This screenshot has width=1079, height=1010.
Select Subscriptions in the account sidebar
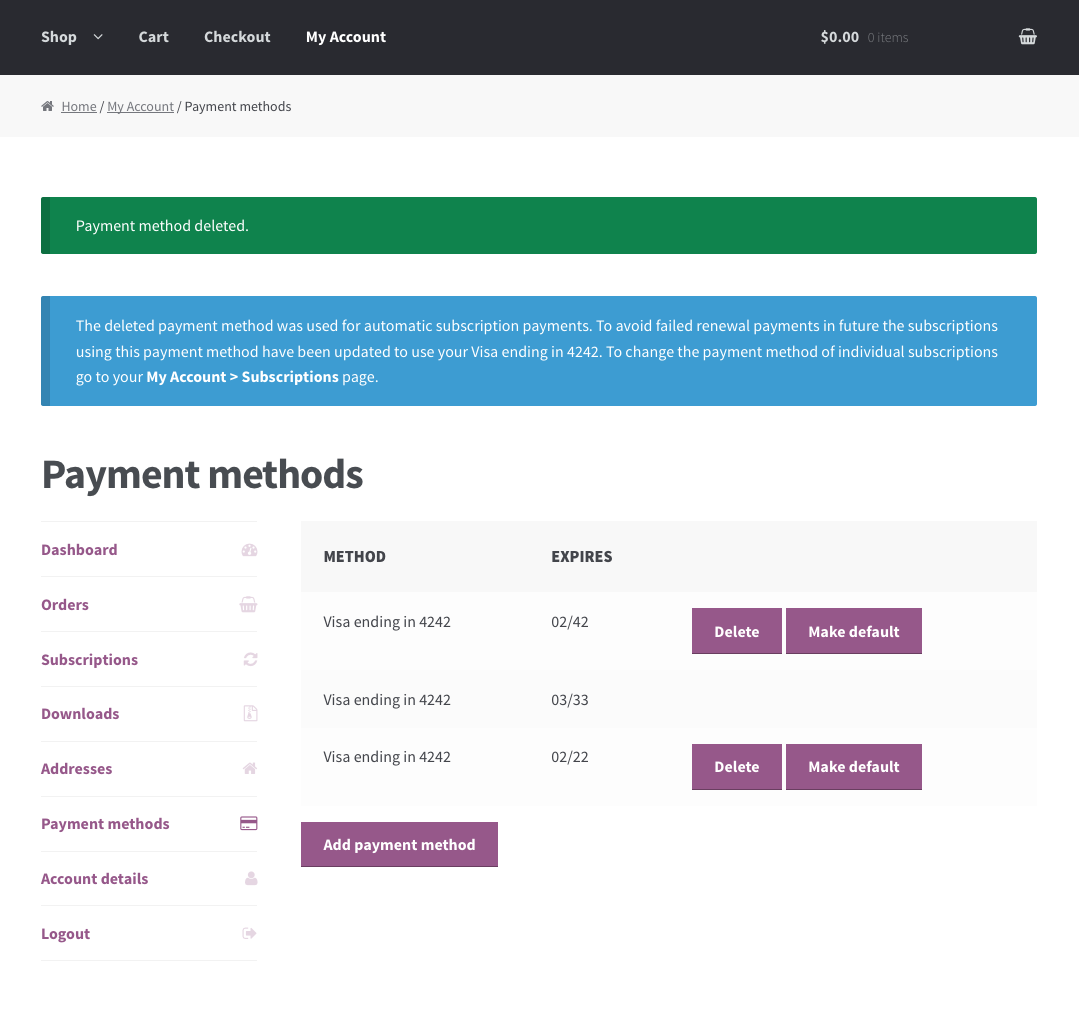coord(89,659)
